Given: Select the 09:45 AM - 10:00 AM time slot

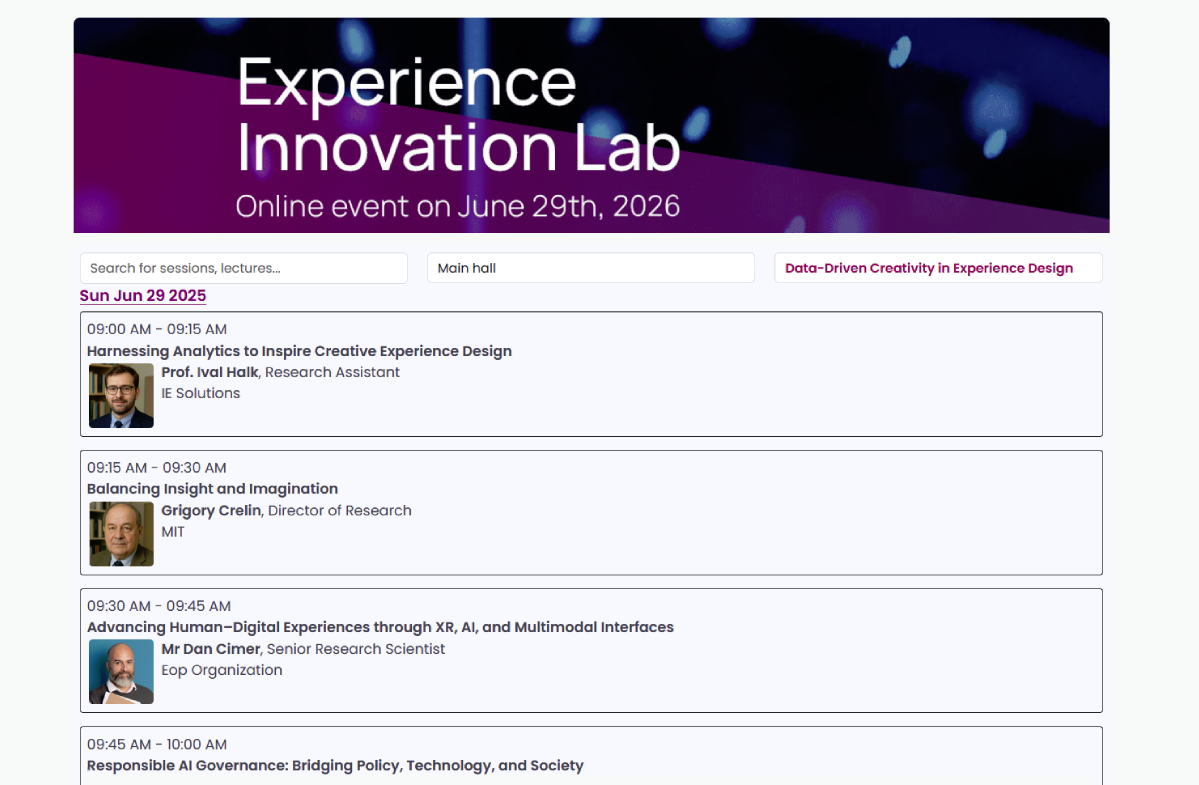Looking at the screenshot, I should (x=157, y=744).
